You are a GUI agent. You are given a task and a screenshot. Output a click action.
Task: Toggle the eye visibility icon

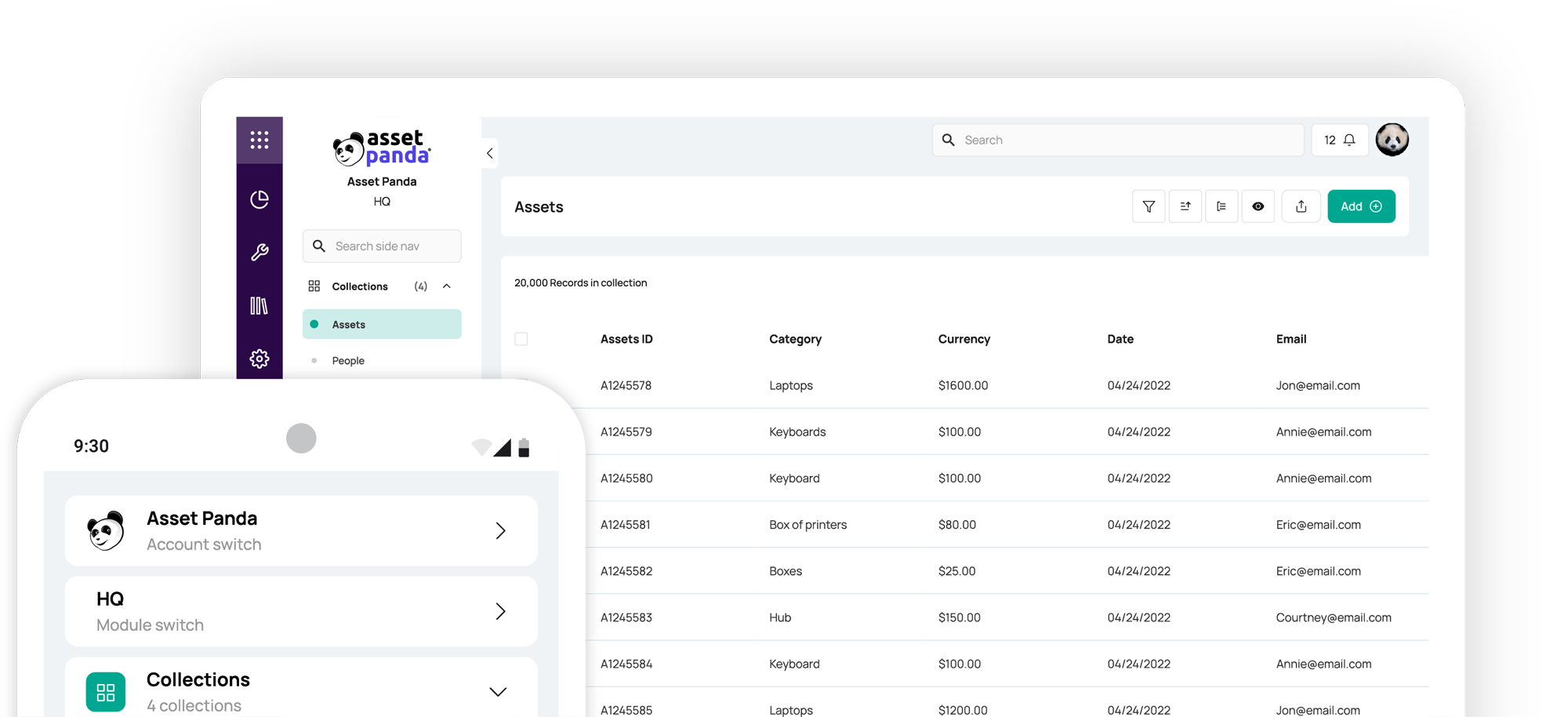coord(1258,206)
